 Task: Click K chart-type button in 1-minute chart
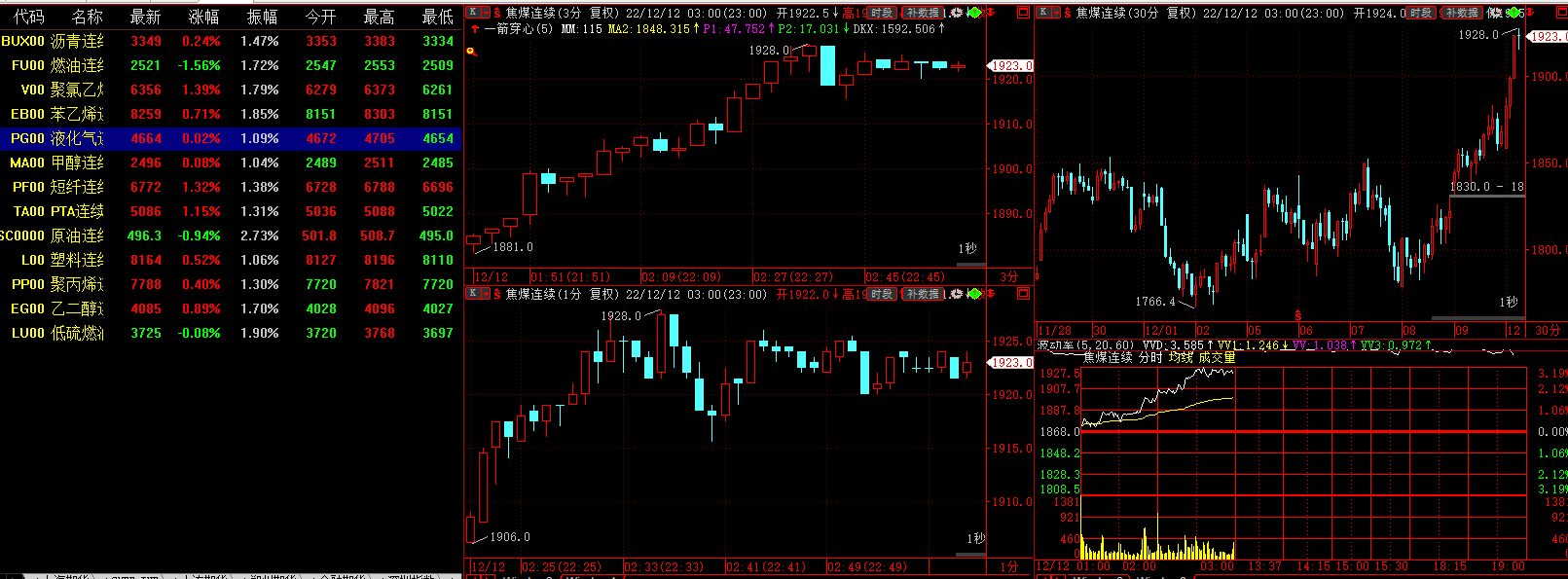tap(473, 293)
